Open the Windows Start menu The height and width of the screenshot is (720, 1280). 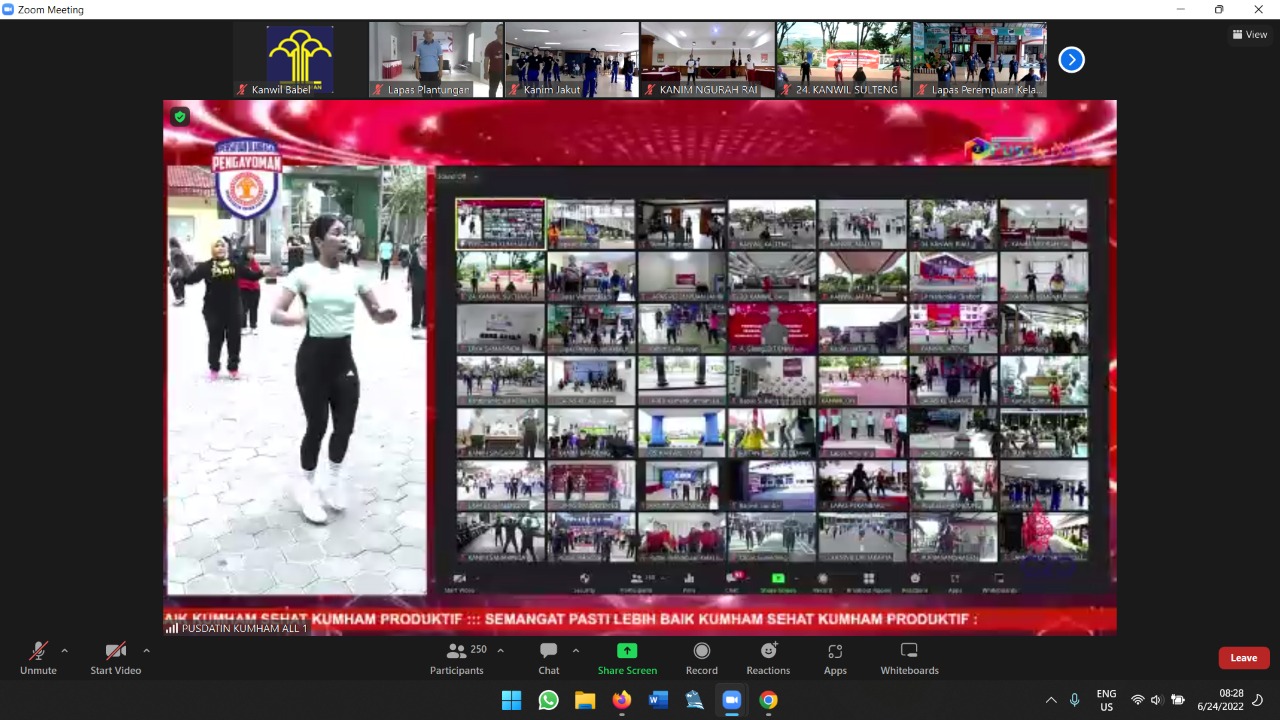tap(511, 700)
